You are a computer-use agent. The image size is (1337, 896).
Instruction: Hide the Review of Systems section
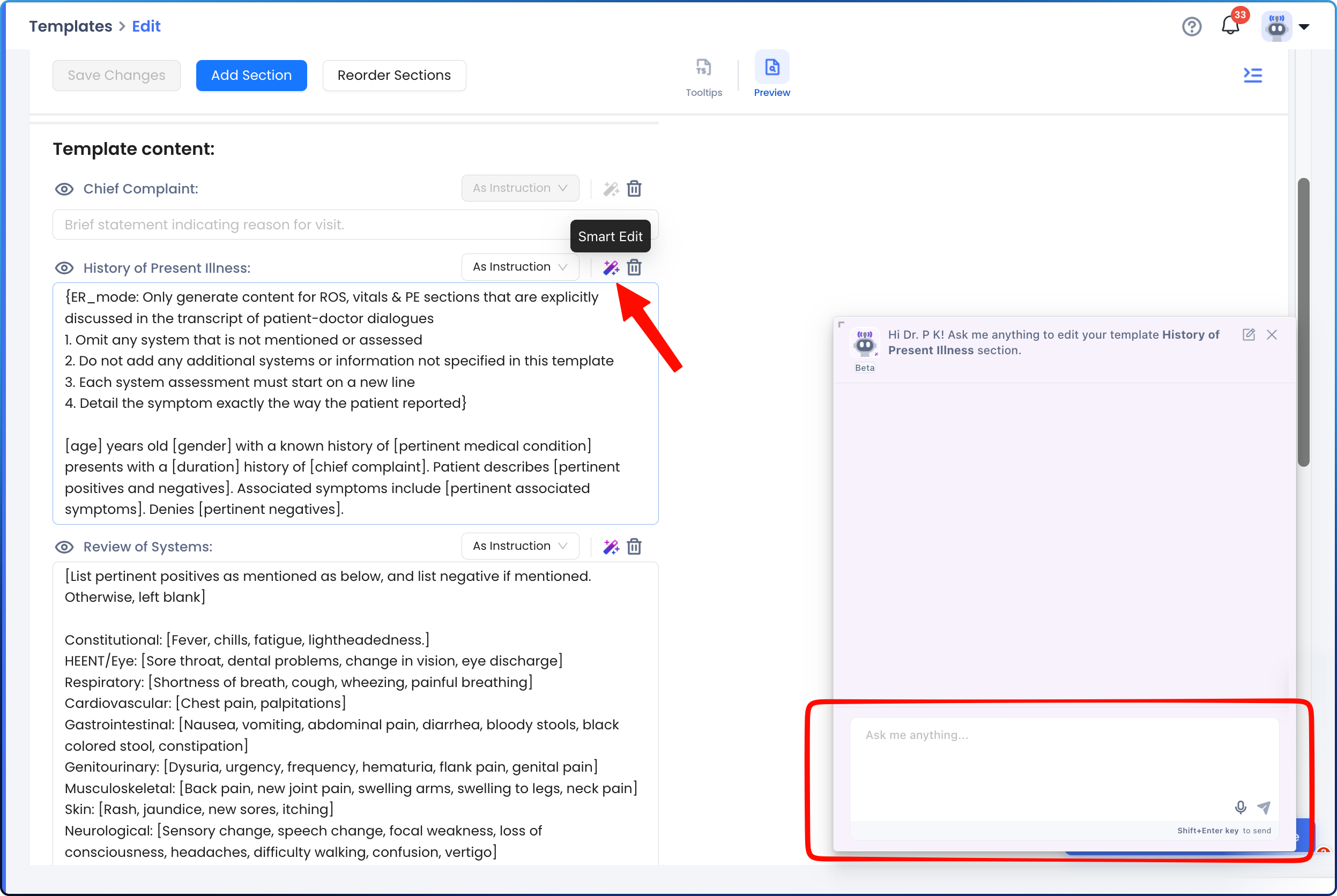pyautogui.click(x=64, y=547)
